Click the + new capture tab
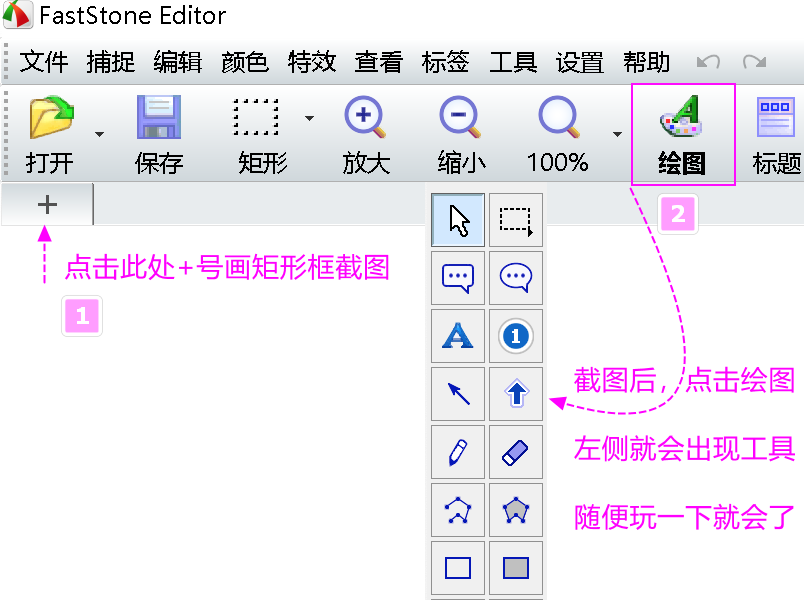804x602 pixels. pyautogui.click(x=47, y=205)
